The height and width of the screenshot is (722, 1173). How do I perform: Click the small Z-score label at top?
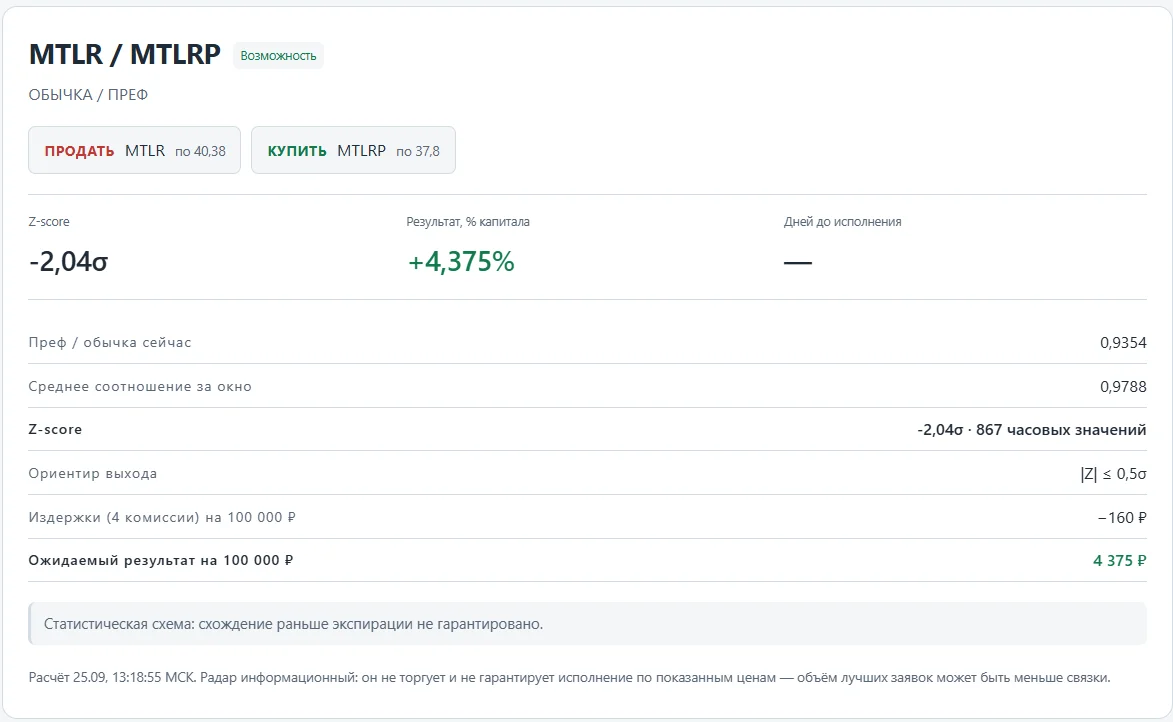click(x=49, y=221)
